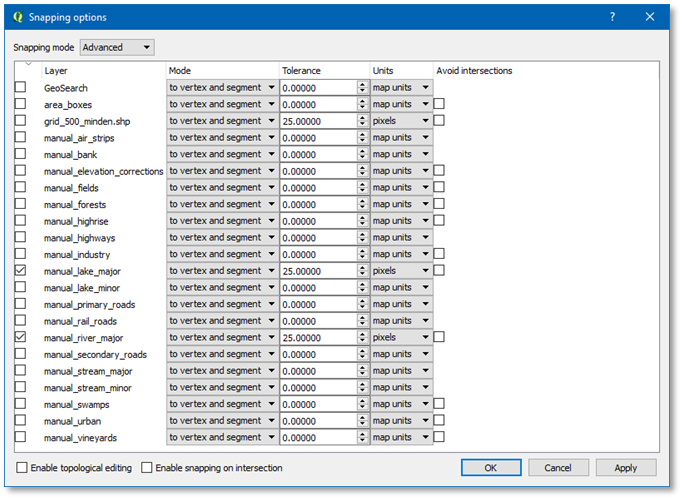The width and height of the screenshot is (682, 499).
Task: Toggle Enable topological editing checkbox
Action: [22, 468]
